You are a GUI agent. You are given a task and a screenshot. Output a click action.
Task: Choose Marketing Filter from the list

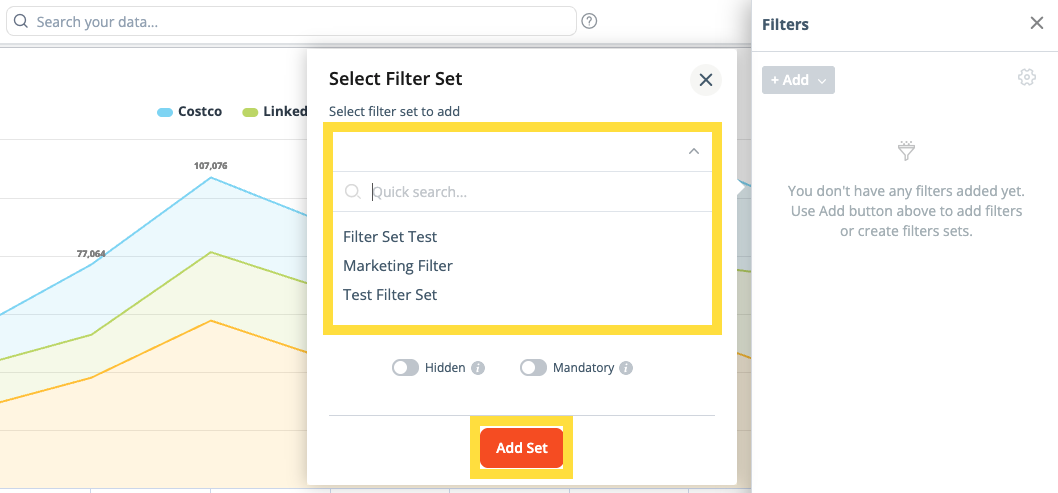(398, 266)
